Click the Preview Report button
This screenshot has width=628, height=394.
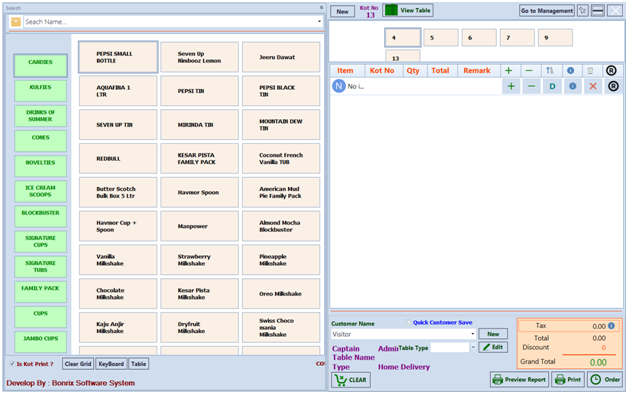[x=519, y=379]
